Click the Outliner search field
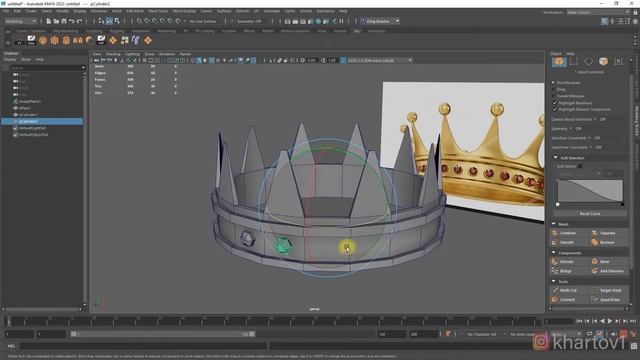Image resolution: width=640 pixels, height=360 pixels. point(47,68)
